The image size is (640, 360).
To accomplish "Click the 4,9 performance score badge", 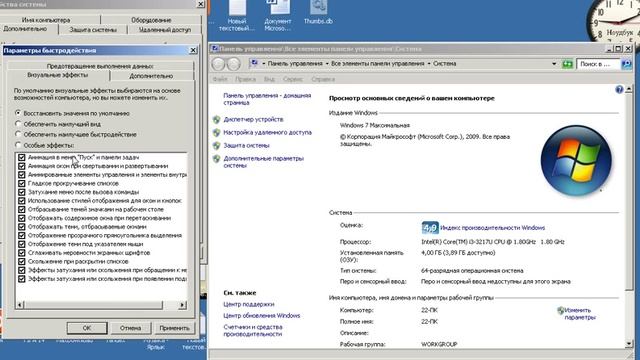I will (x=430, y=227).
